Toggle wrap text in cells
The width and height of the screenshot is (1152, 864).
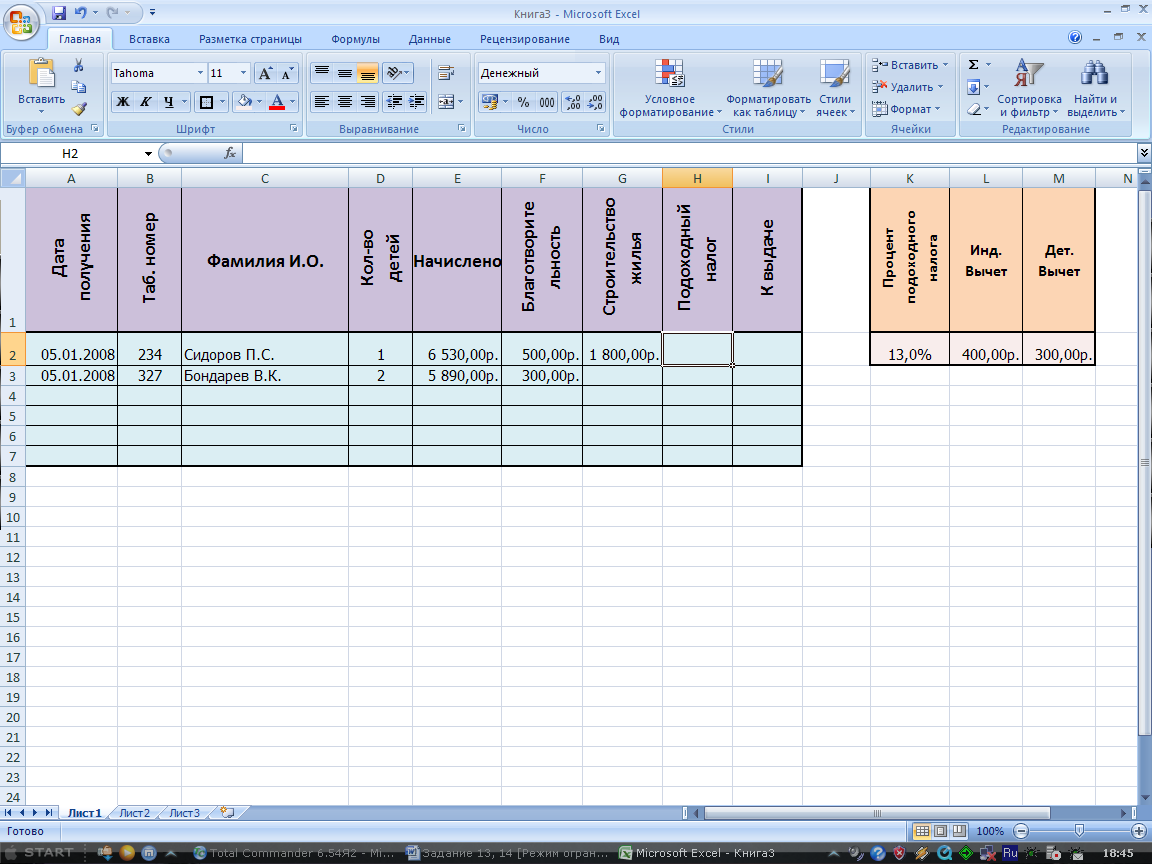pyautogui.click(x=446, y=73)
